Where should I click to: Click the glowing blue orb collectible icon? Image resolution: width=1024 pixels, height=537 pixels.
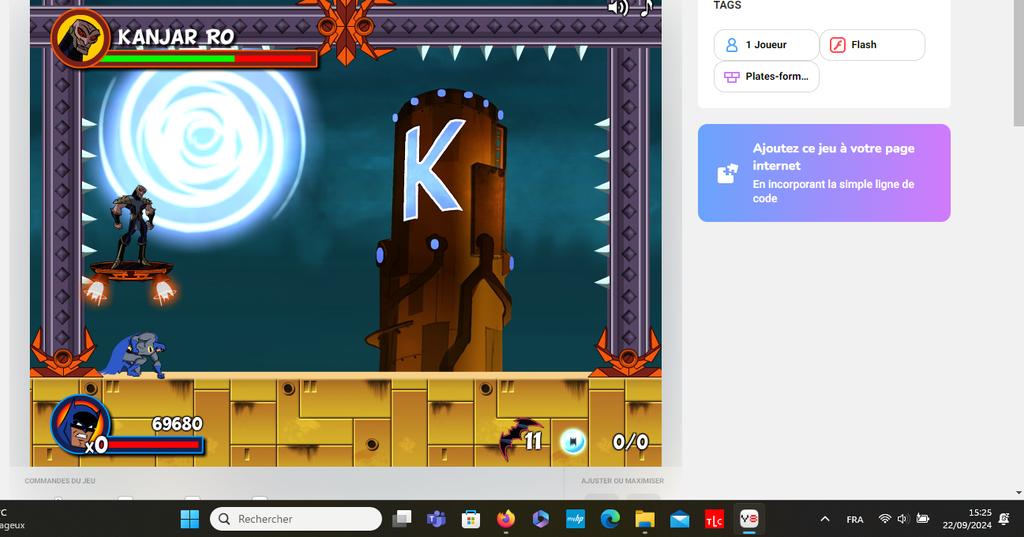(573, 441)
